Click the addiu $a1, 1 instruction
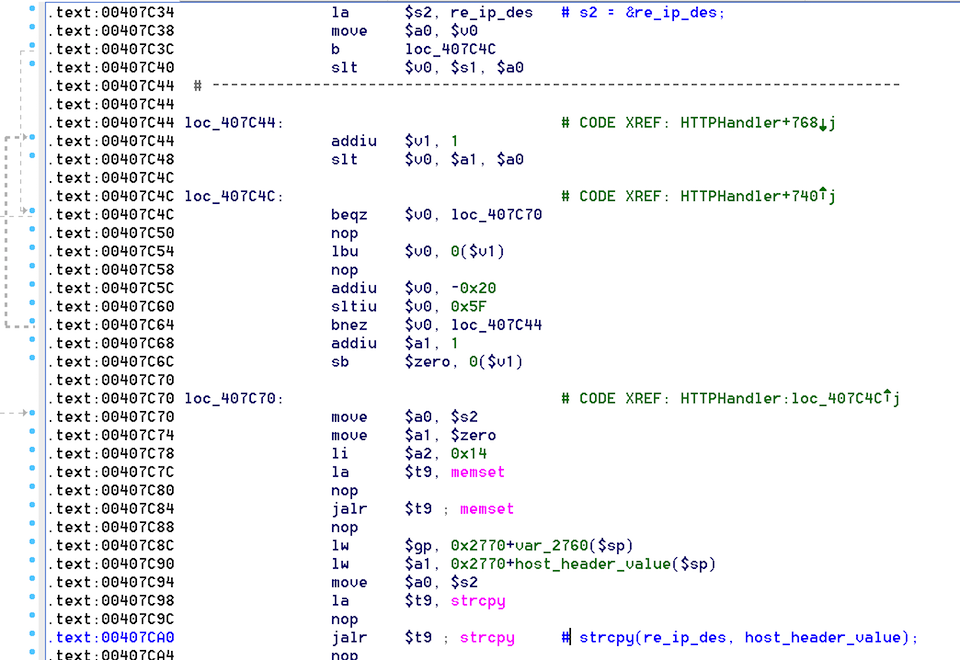Viewport: 960px width, 660px height. (x=395, y=343)
